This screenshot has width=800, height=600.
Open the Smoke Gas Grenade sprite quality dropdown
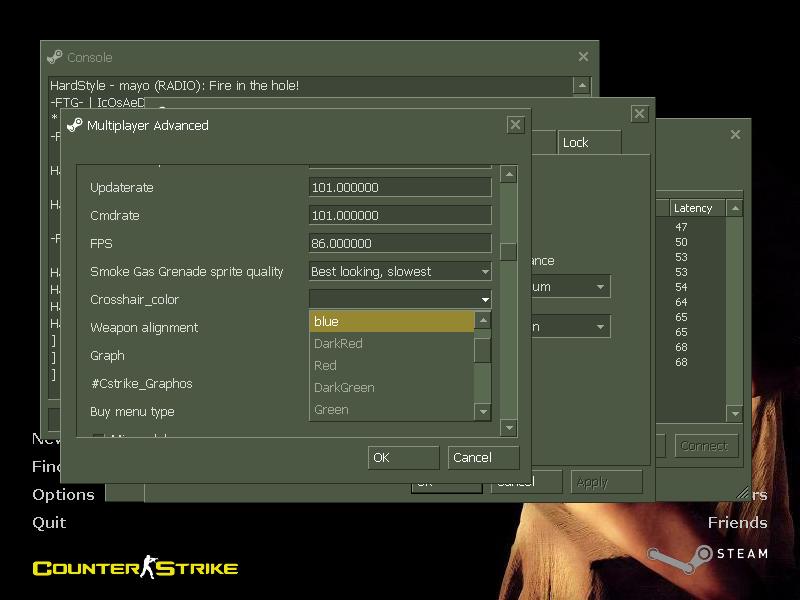pyautogui.click(x=400, y=271)
